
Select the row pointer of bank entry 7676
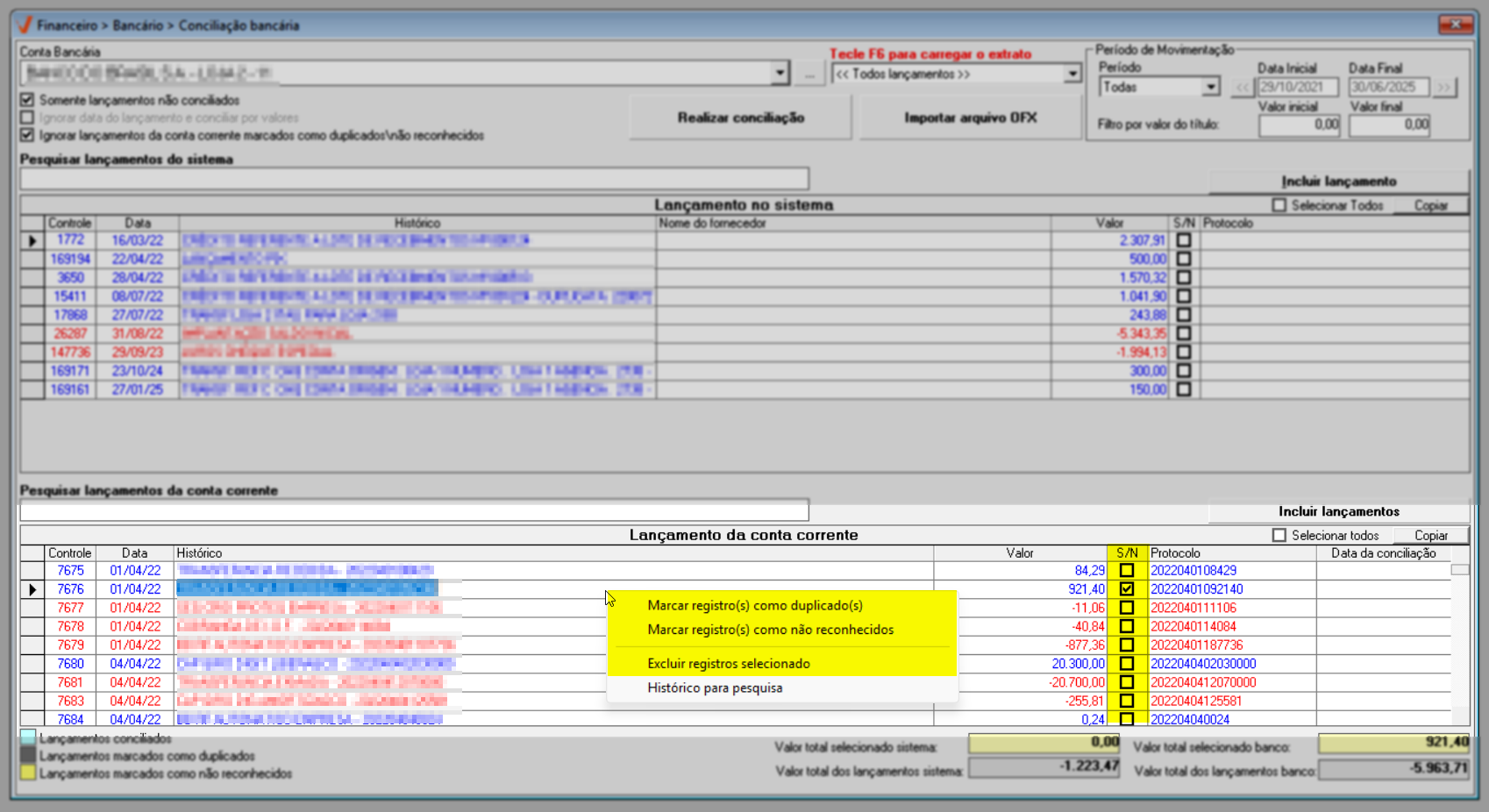pos(32,589)
